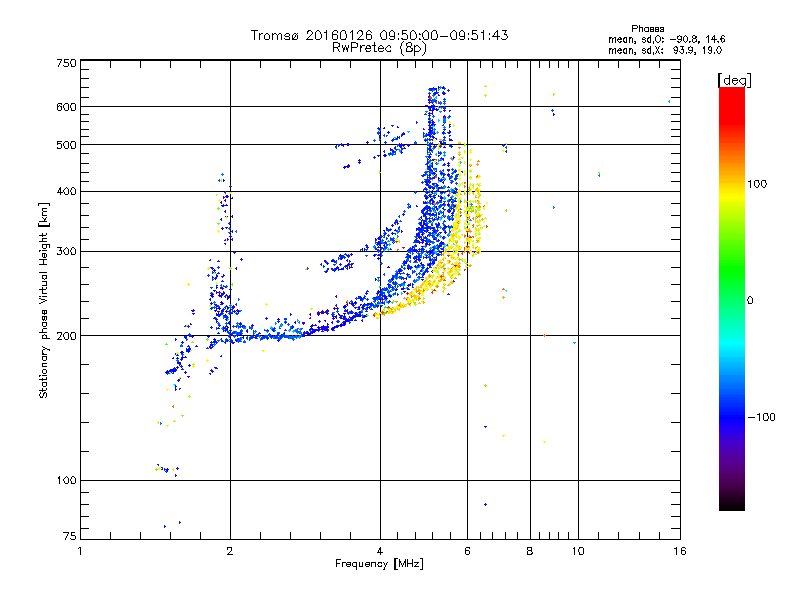Click colorbar tick label '-100'
The image size is (800, 600).
[x=761, y=417]
